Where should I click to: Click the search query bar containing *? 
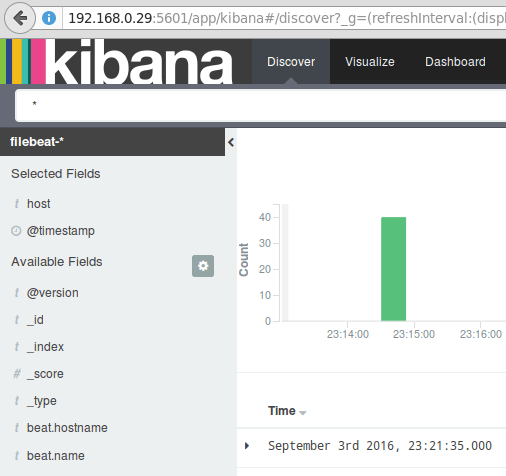pos(261,105)
